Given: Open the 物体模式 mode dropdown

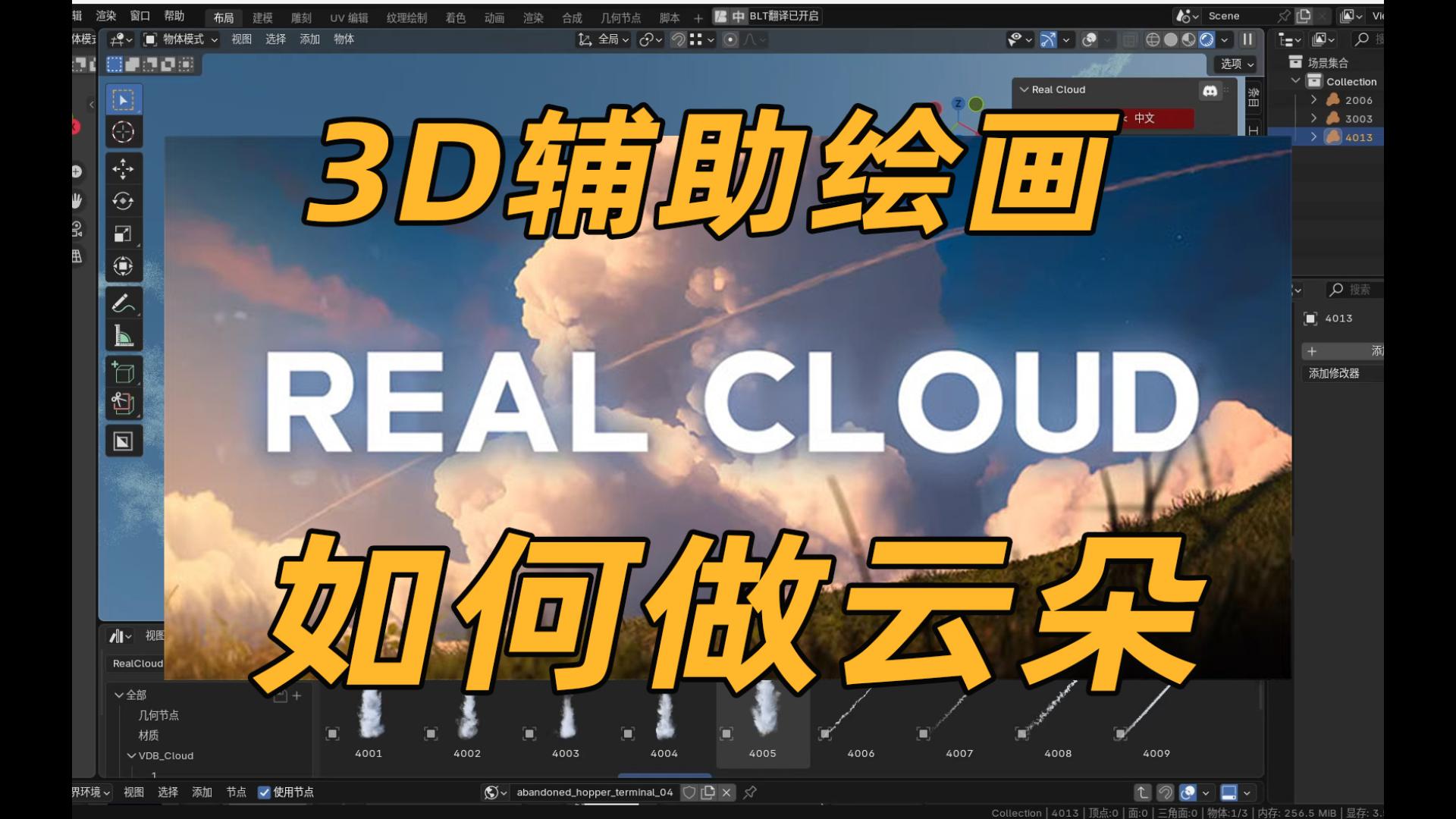Looking at the screenshot, I should tap(180, 39).
